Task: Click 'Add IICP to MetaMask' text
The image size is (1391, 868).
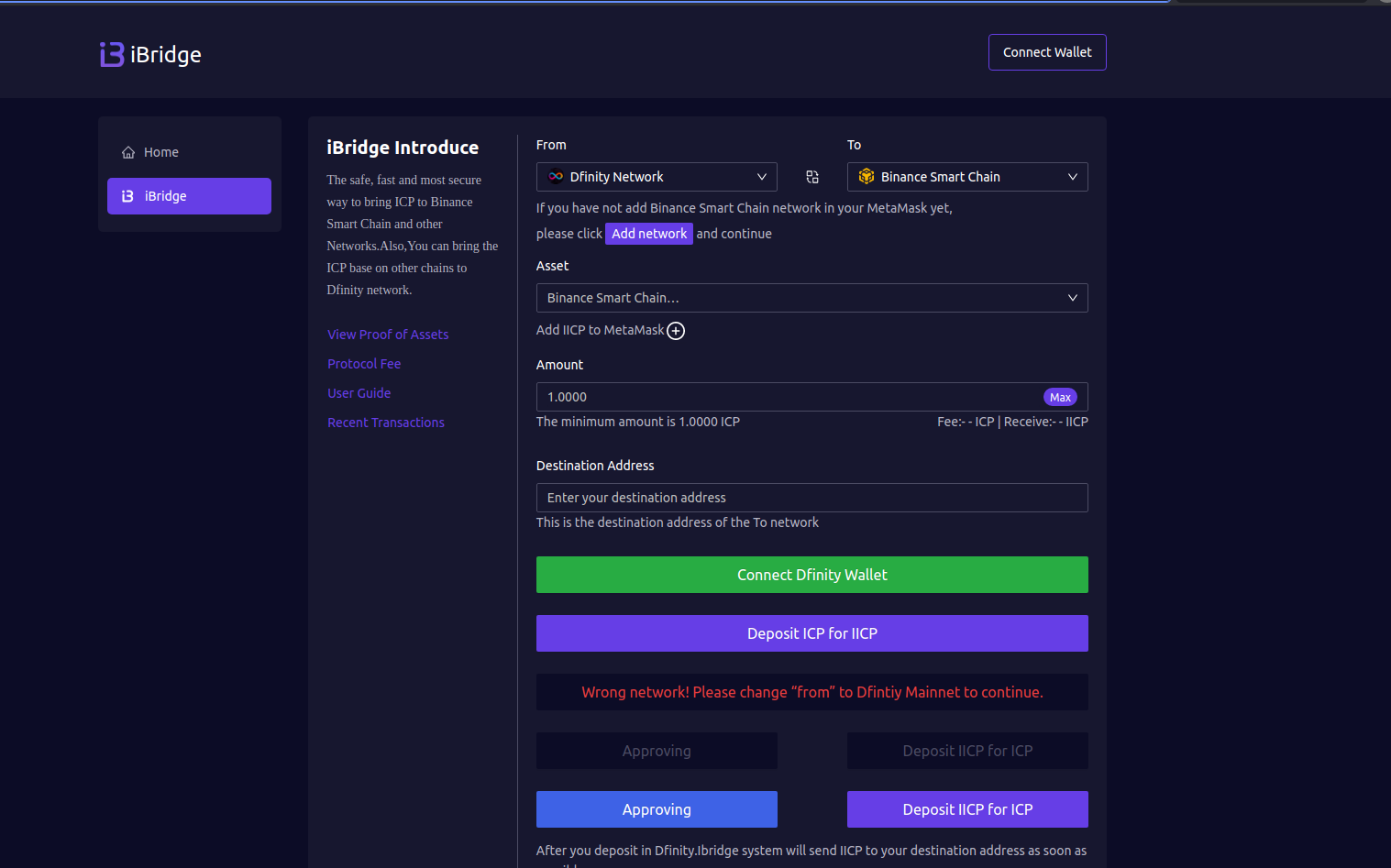Action: (601, 330)
